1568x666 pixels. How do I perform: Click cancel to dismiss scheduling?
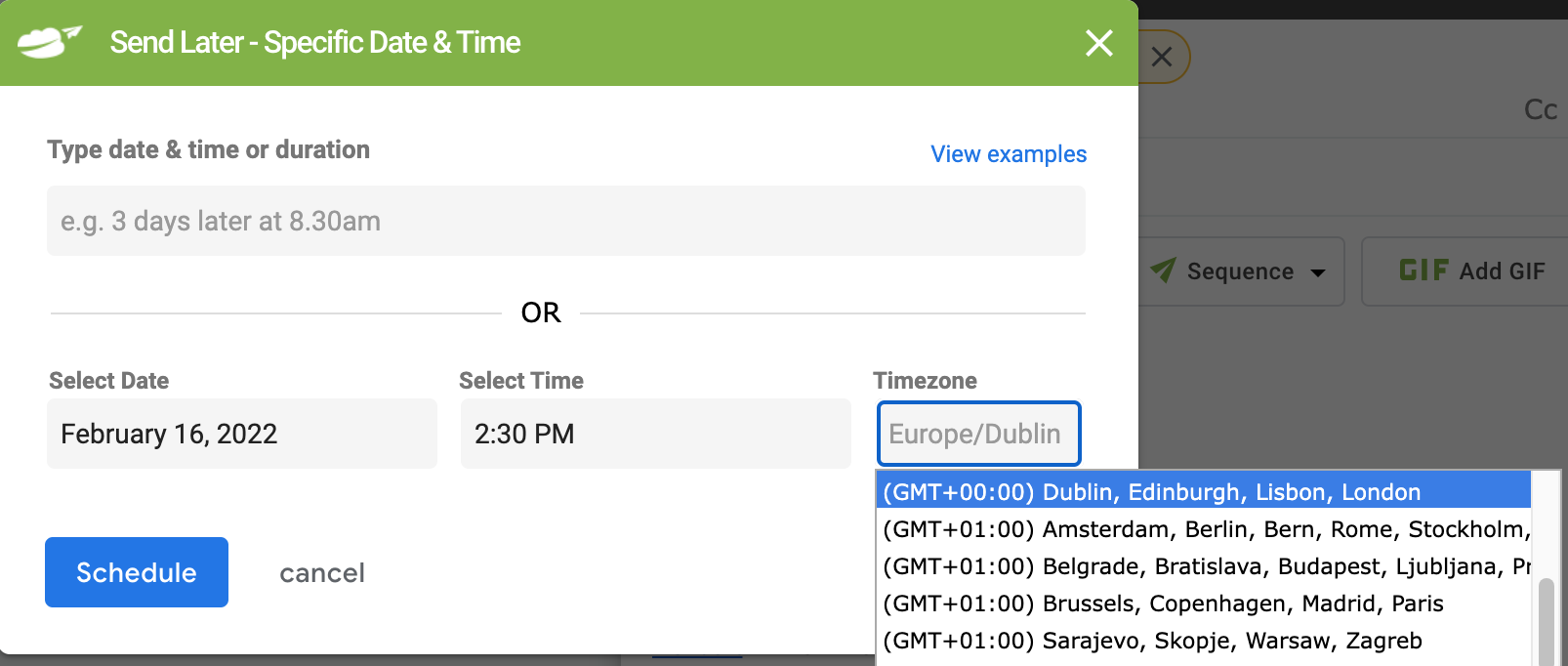(x=322, y=573)
